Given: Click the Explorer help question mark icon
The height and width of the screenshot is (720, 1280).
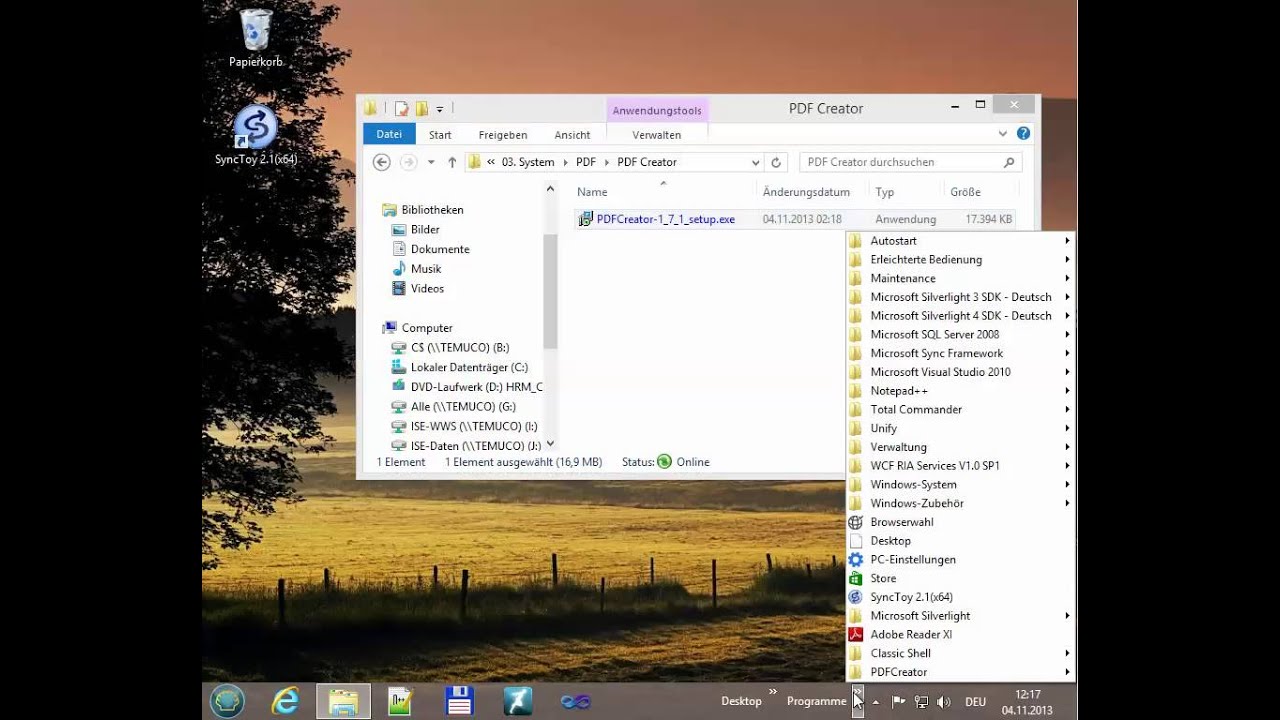Looking at the screenshot, I should pyautogui.click(x=1023, y=133).
